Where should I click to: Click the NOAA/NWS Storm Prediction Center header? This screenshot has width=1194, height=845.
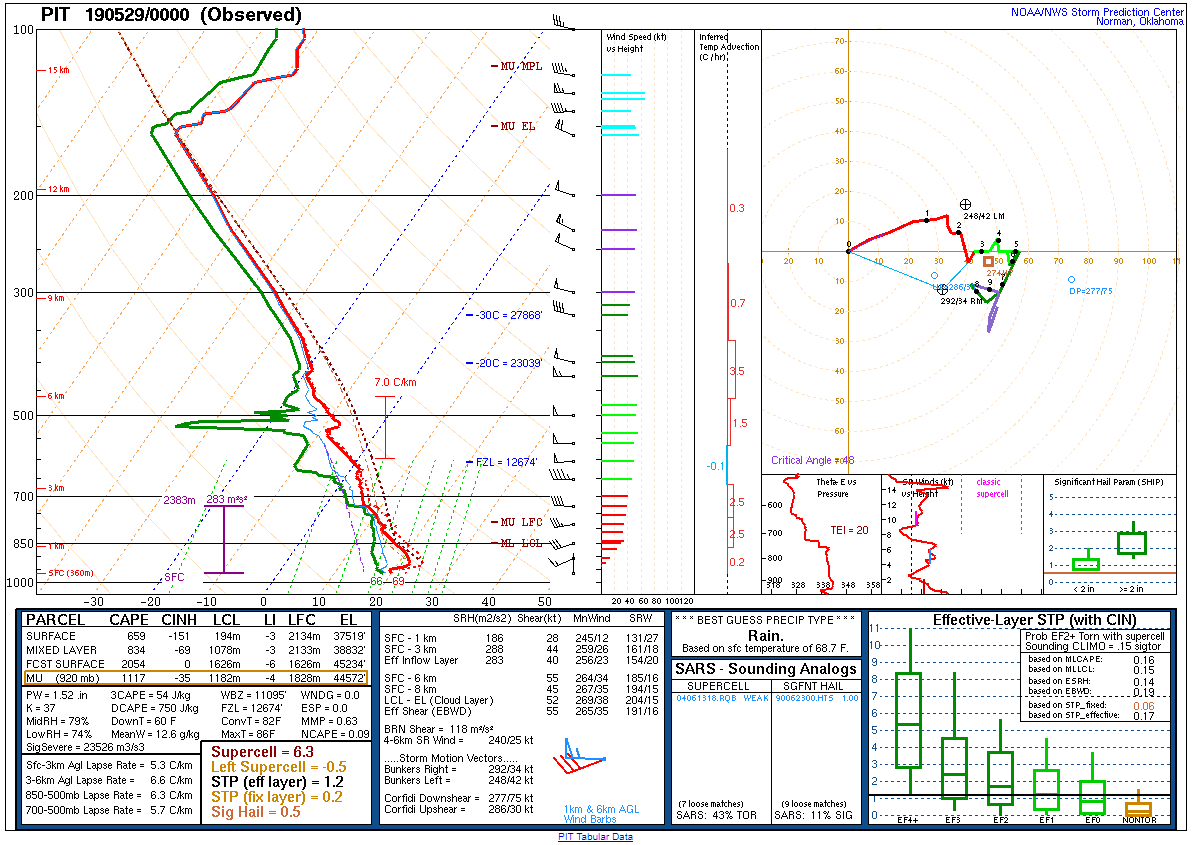click(1097, 12)
